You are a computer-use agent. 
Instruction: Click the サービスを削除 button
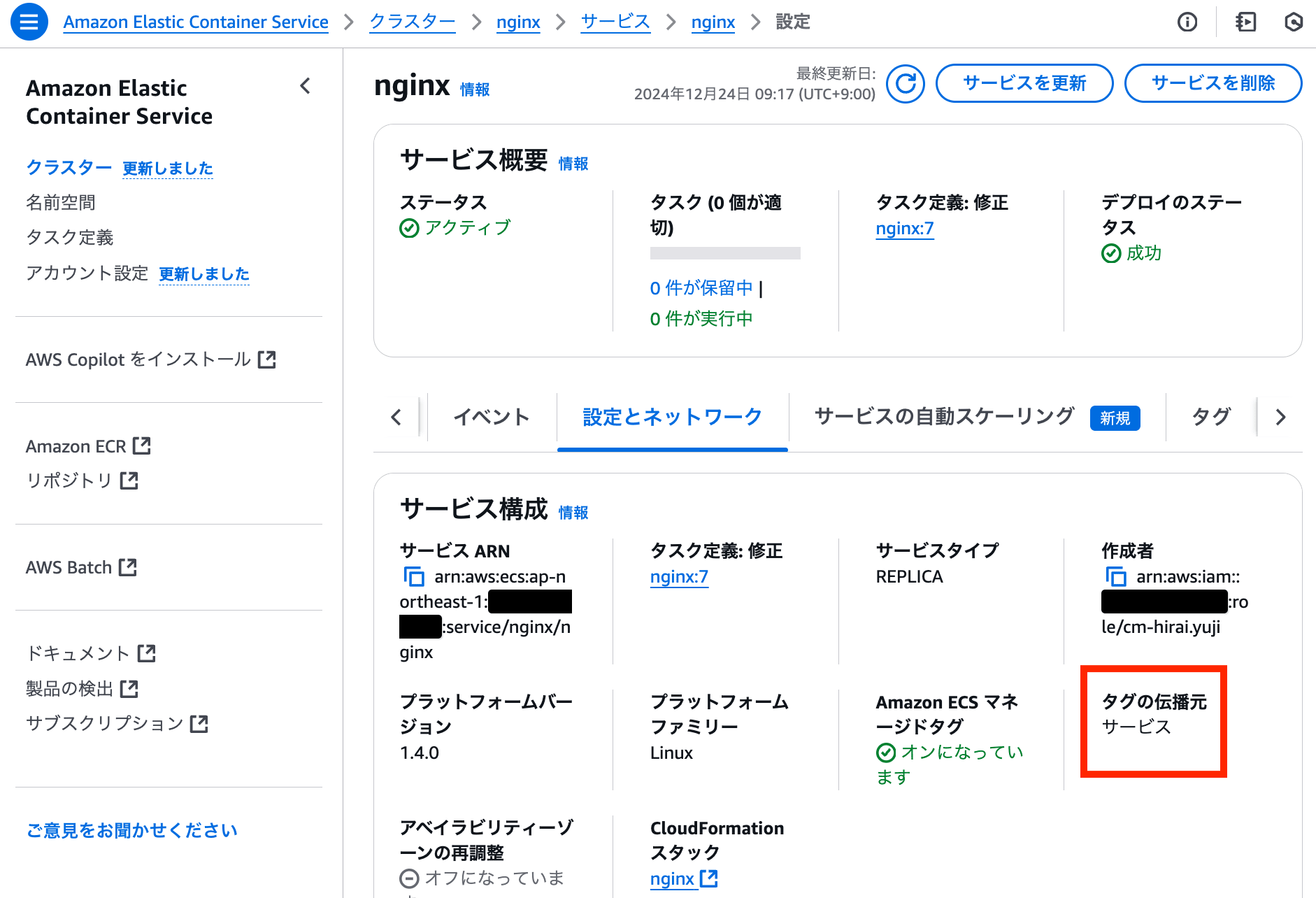pyautogui.click(x=1213, y=83)
